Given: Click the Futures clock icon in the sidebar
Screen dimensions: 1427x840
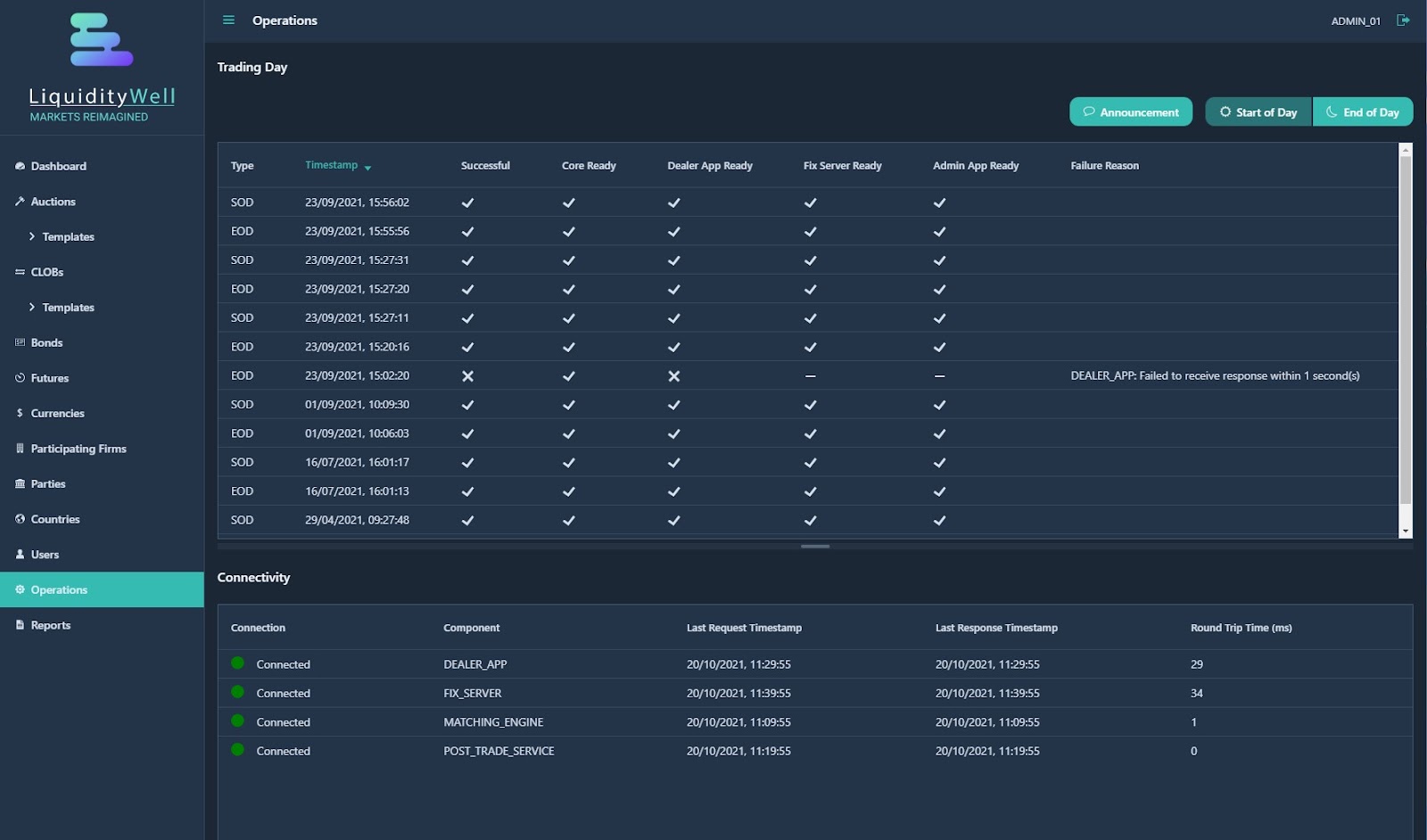Looking at the screenshot, I should pyautogui.click(x=20, y=378).
